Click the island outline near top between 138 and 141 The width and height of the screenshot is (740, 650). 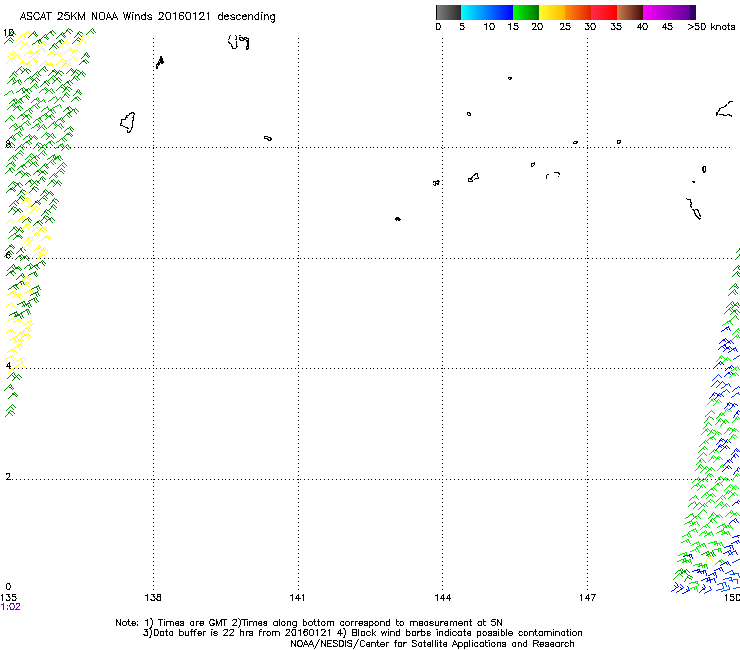pos(238,42)
